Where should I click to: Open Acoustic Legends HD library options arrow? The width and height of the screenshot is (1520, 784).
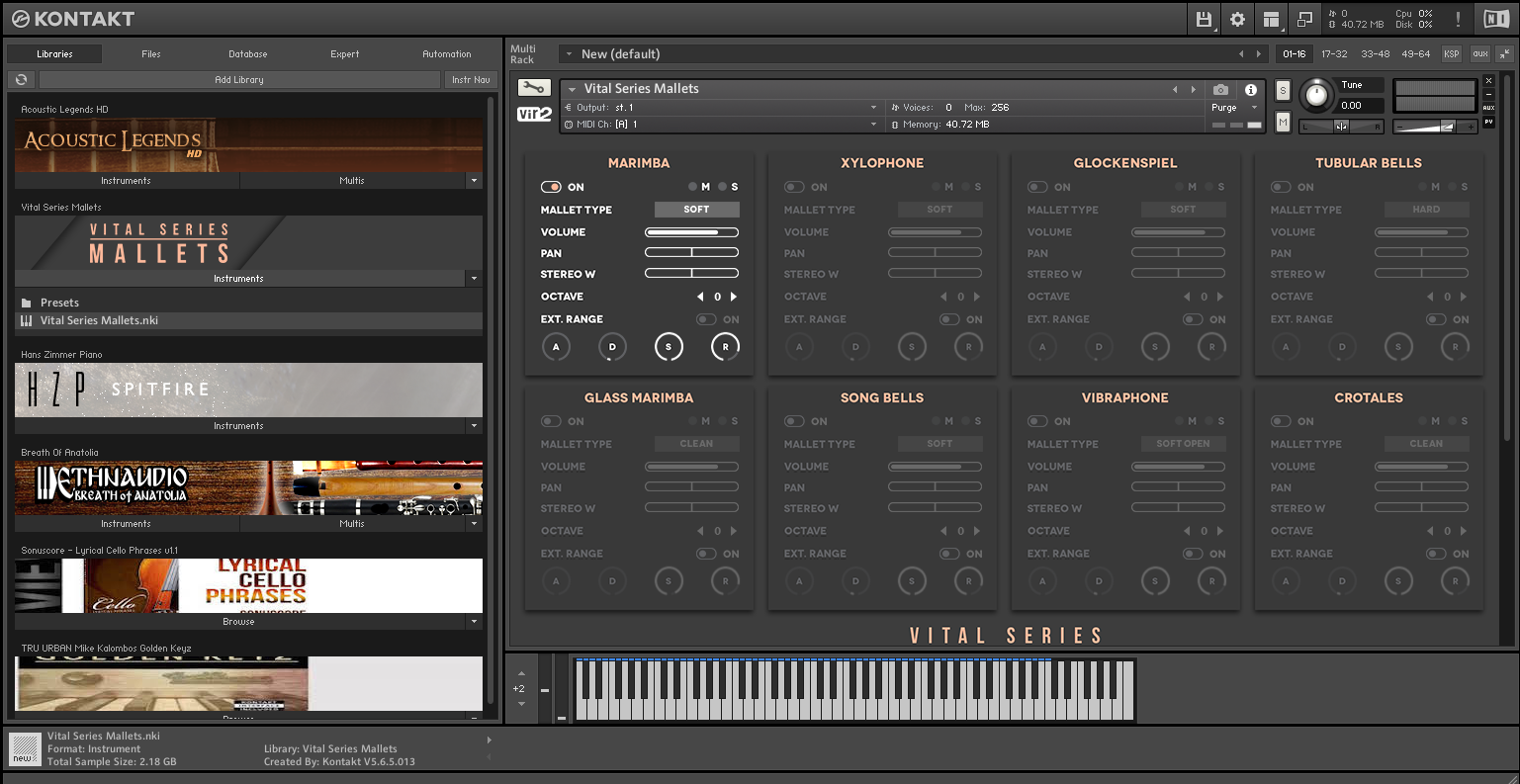pyautogui.click(x=474, y=181)
